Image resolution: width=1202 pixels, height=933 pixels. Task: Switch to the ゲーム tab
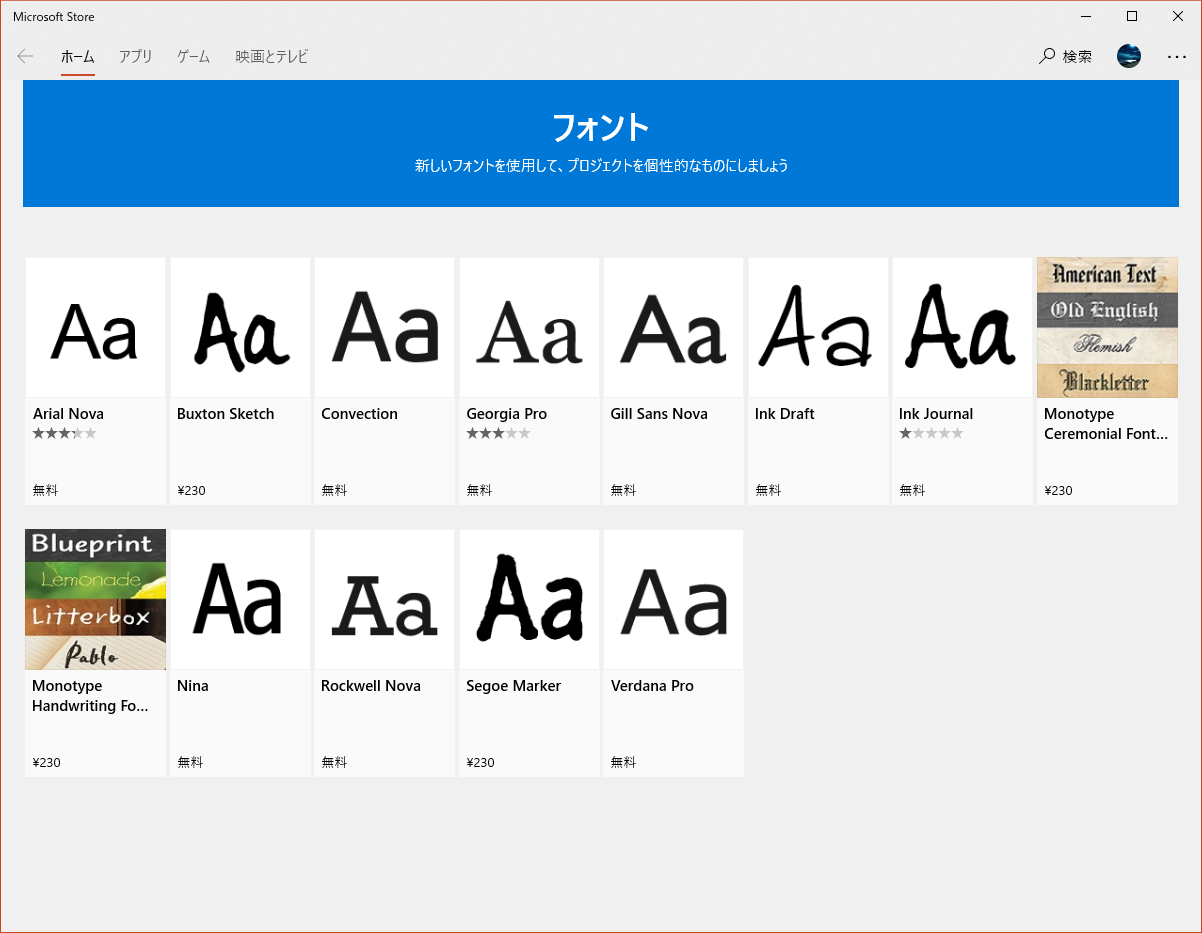click(x=193, y=57)
